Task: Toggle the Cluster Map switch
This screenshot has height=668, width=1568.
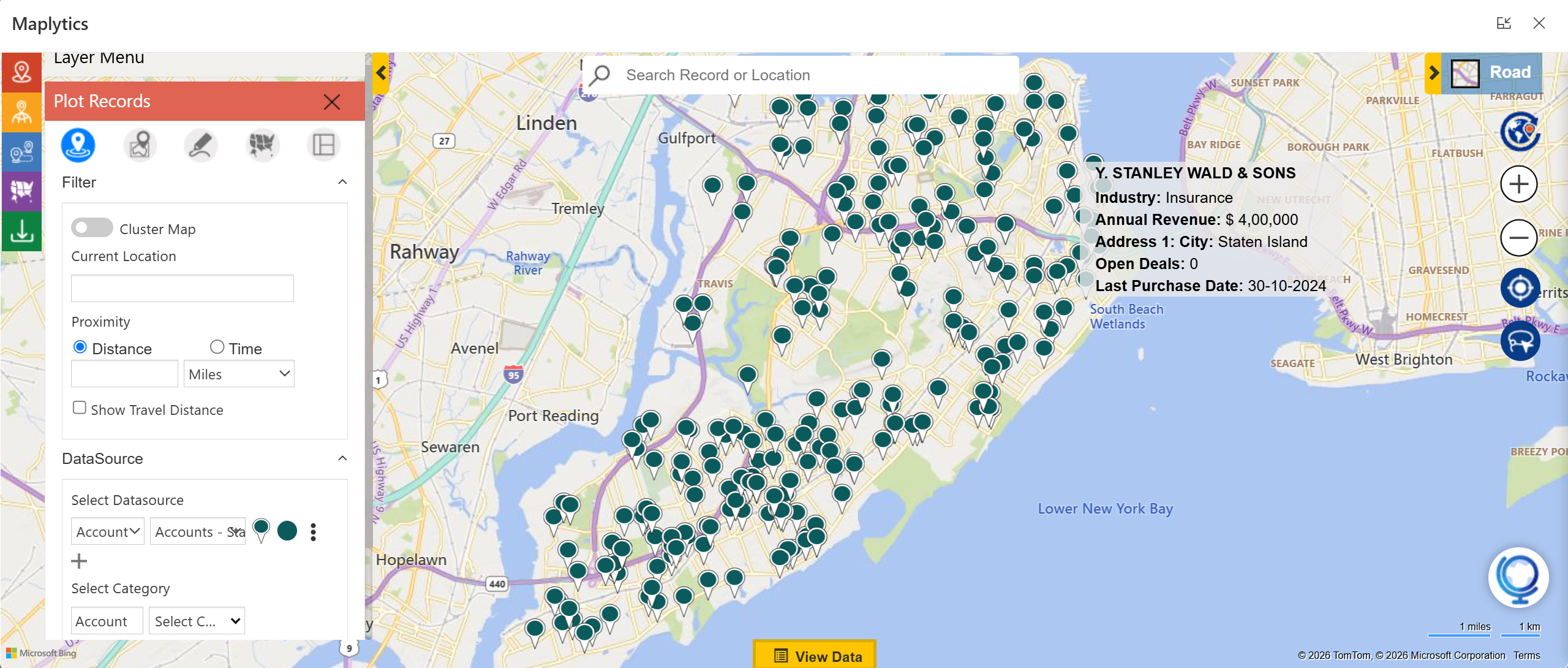Action: click(x=92, y=227)
